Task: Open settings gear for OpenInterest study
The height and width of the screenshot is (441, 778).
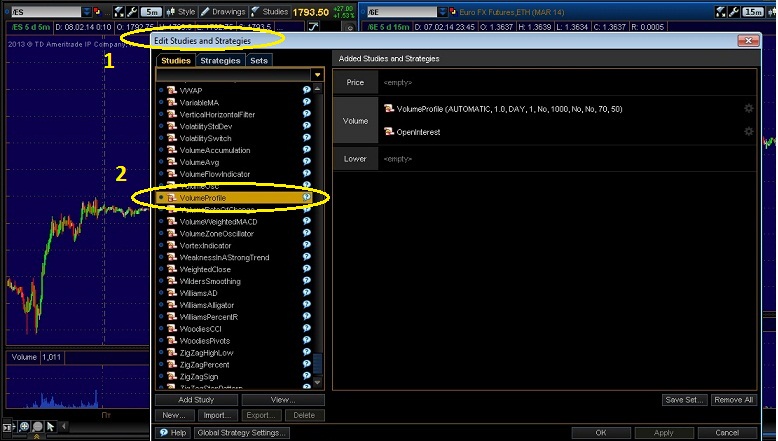Action: click(748, 131)
